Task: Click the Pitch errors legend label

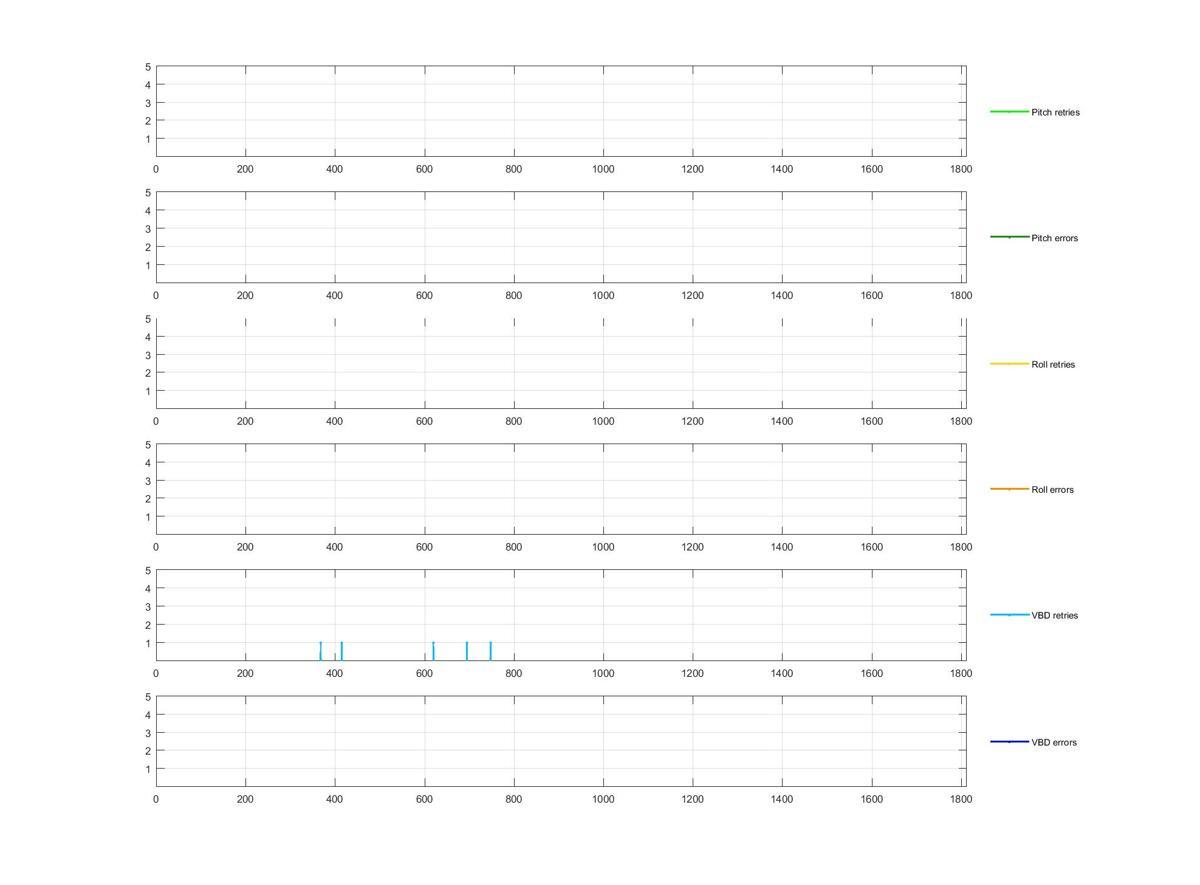Action: (x=1054, y=238)
